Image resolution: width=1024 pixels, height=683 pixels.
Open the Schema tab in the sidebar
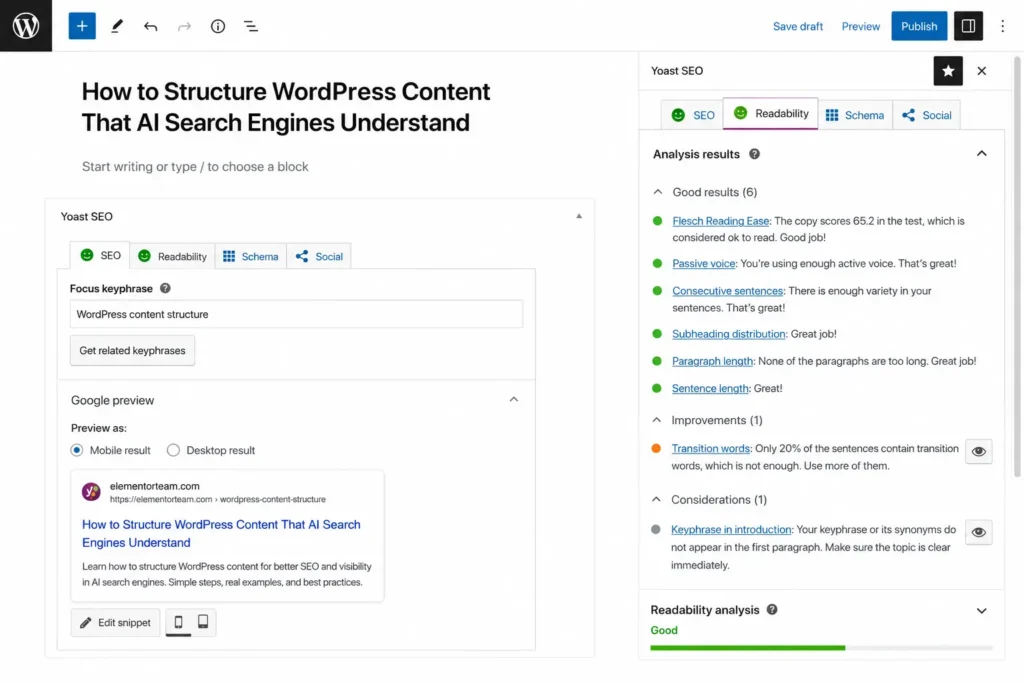854,115
